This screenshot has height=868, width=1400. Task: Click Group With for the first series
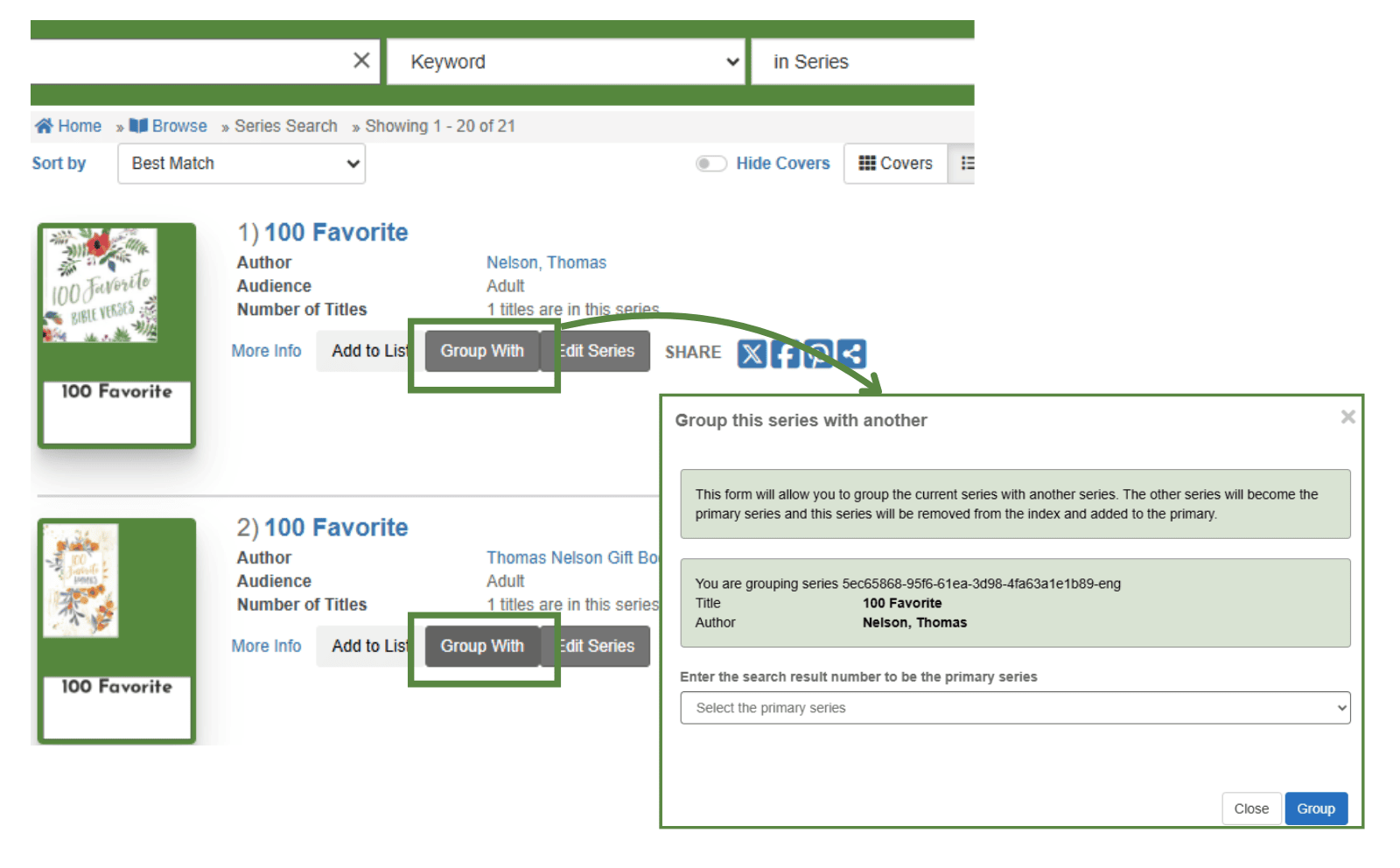pyautogui.click(x=482, y=351)
